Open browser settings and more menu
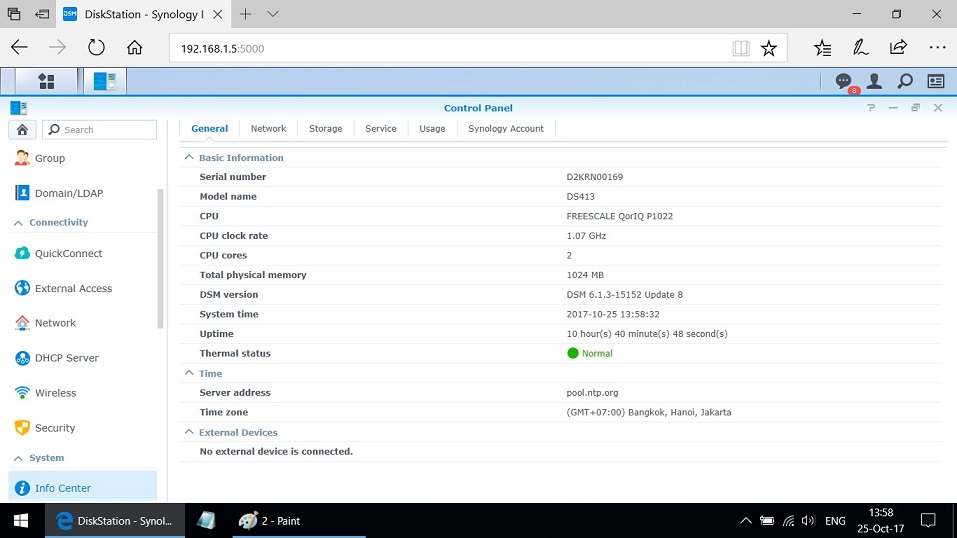957x538 pixels. [x=937, y=48]
